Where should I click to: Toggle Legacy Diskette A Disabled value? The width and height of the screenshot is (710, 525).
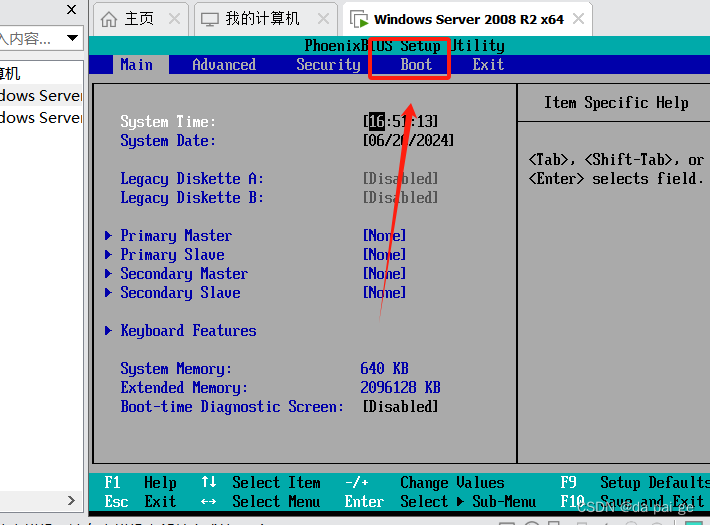click(400, 178)
